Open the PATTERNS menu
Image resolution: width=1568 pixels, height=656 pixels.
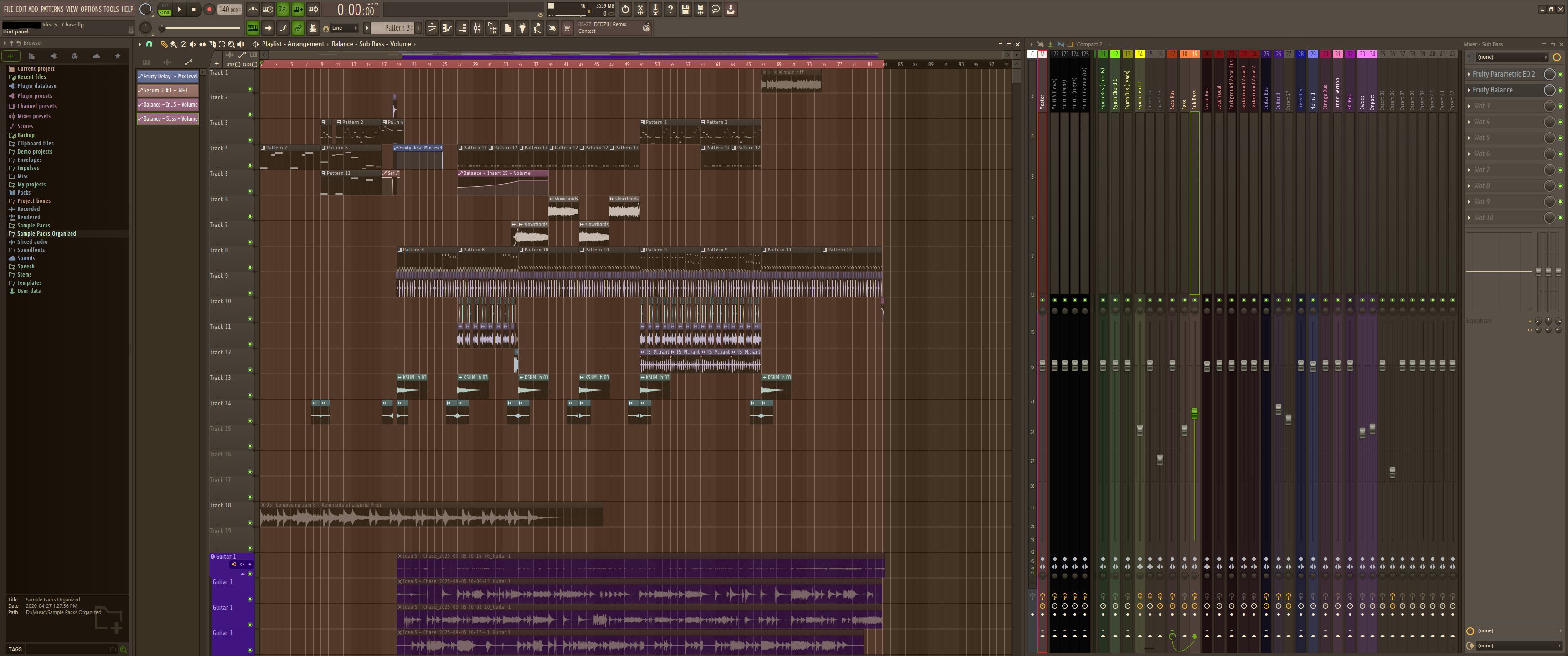(x=52, y=9)
